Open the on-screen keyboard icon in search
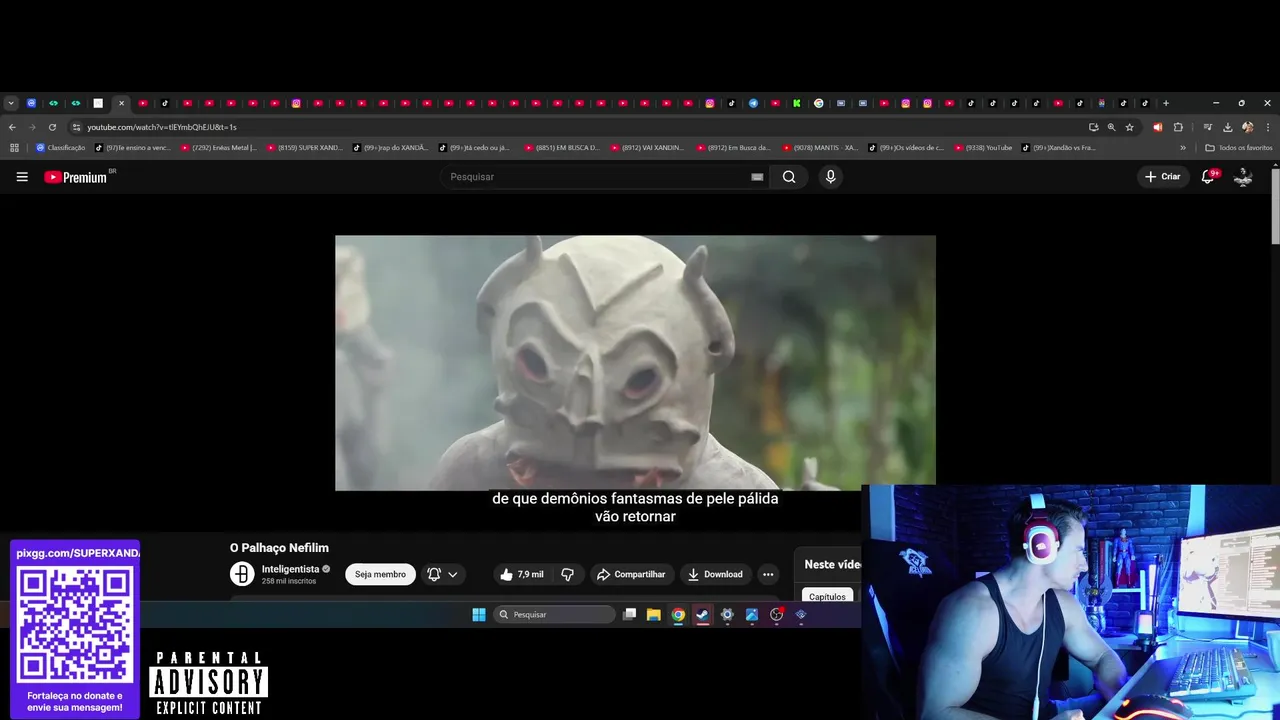The height and width of the screenshot is (720, 1280). click(757, 177)
